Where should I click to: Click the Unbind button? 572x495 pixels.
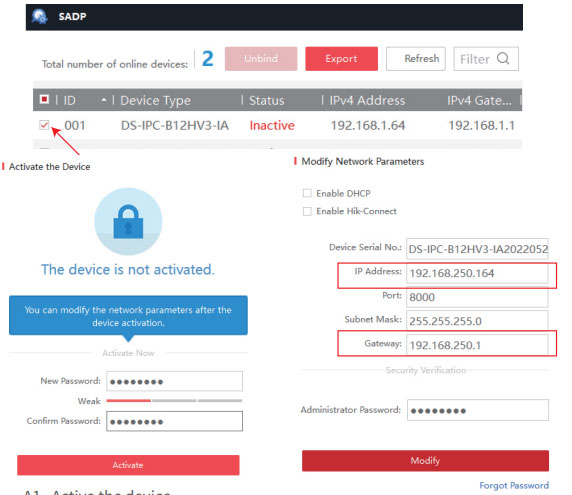tap(261, 59)
